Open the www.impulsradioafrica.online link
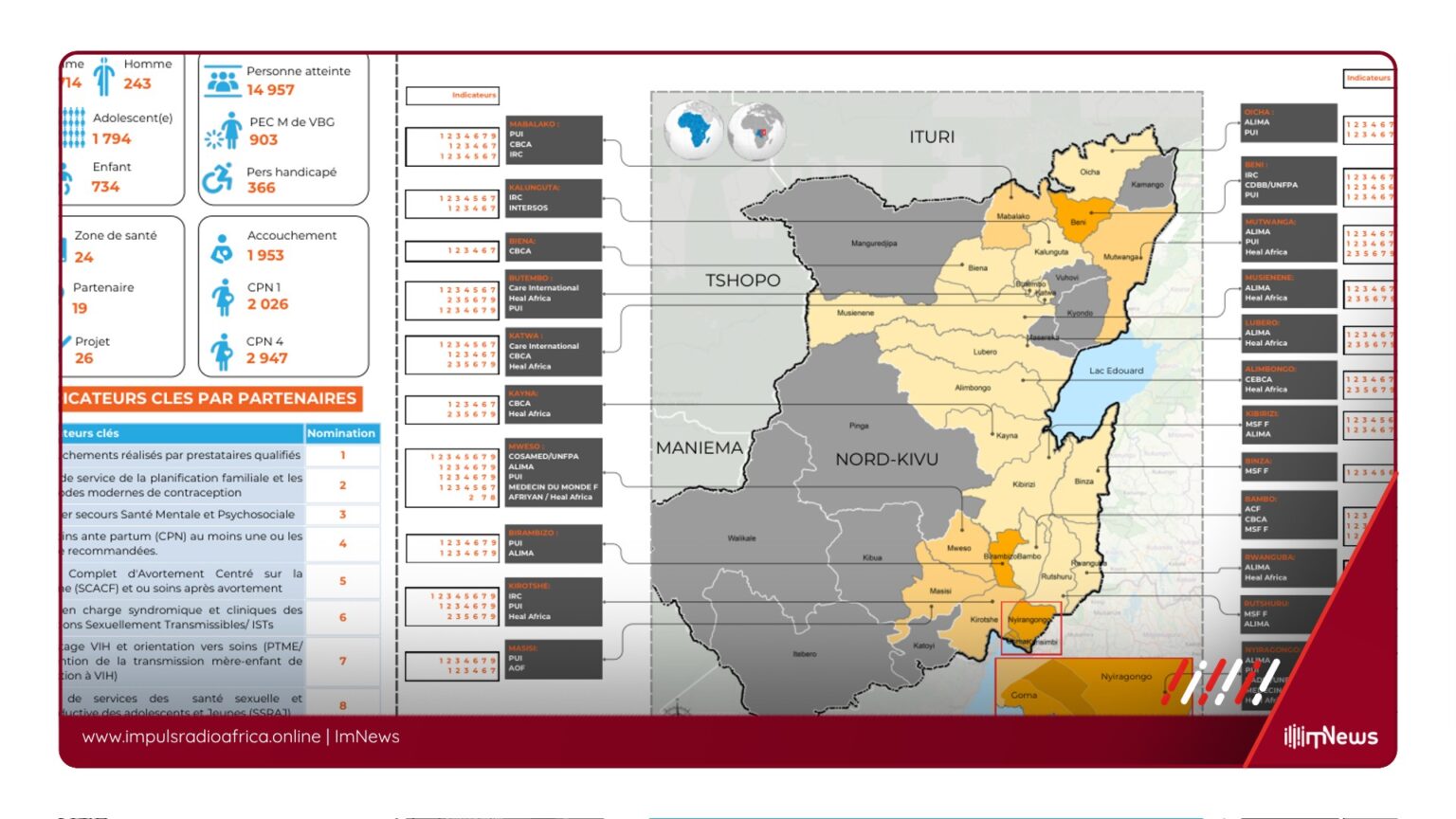This screenshot has width=1456, height=819. click(201, 737)
